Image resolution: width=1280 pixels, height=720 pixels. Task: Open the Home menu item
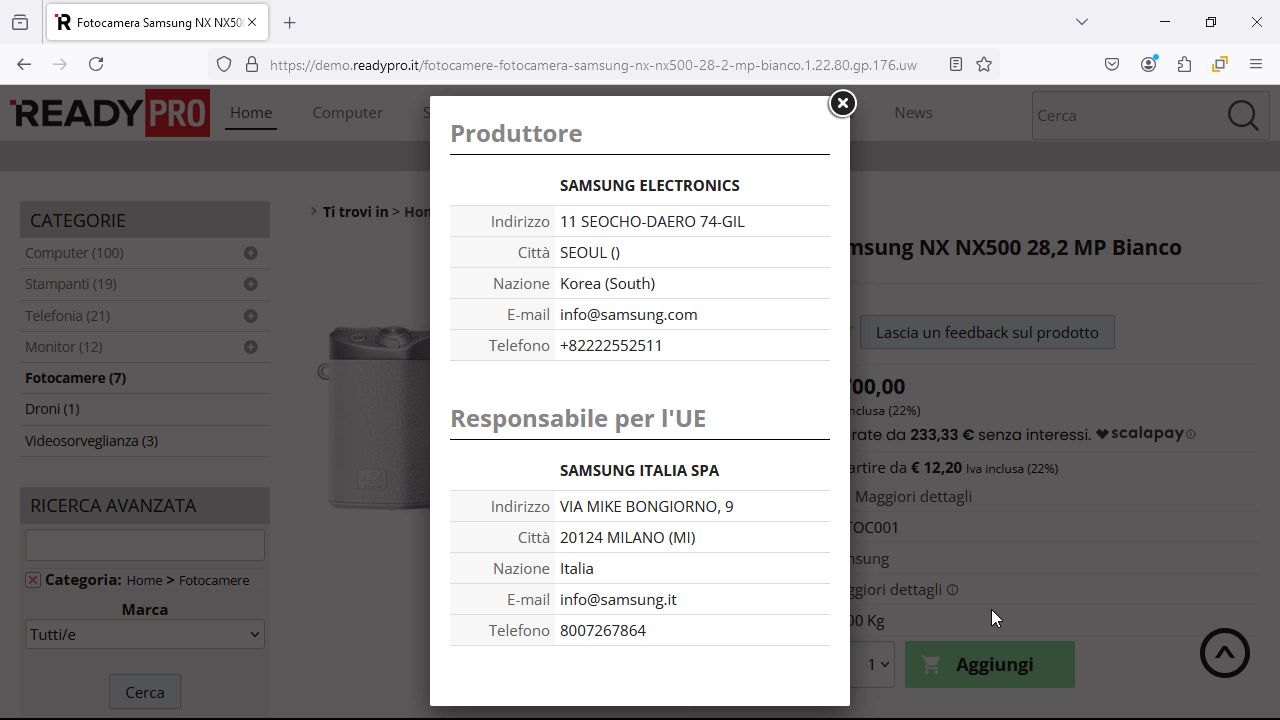251,113
